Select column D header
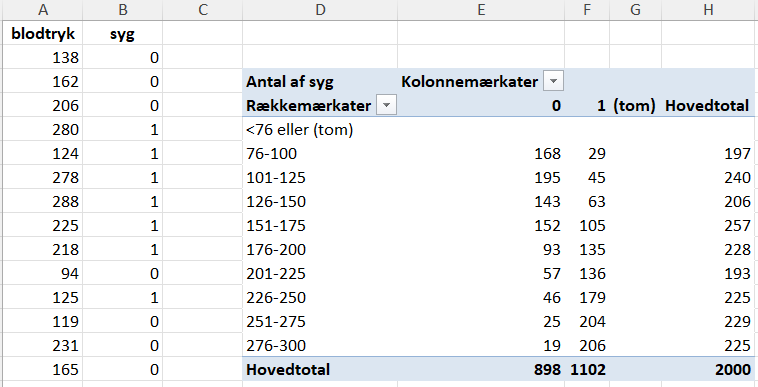758x387 pixels. coord(320,10)
